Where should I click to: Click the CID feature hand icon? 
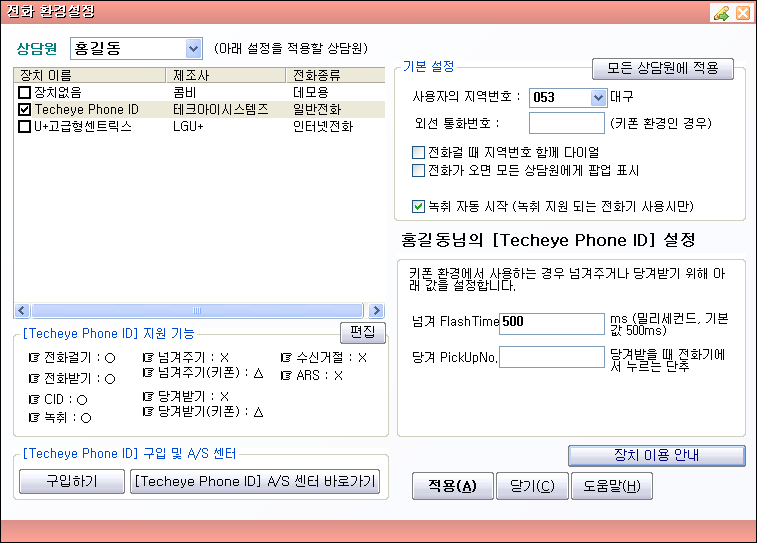(34, 400)
